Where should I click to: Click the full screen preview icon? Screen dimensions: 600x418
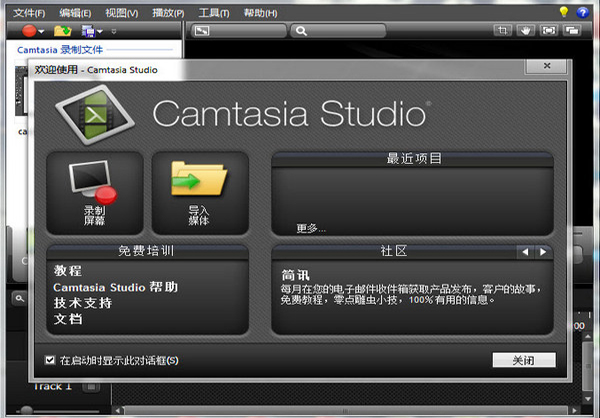549,30
